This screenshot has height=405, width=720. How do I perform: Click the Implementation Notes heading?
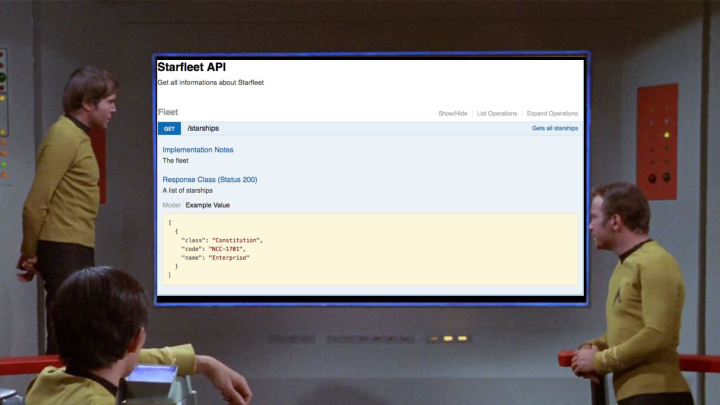tap(198, 150)
